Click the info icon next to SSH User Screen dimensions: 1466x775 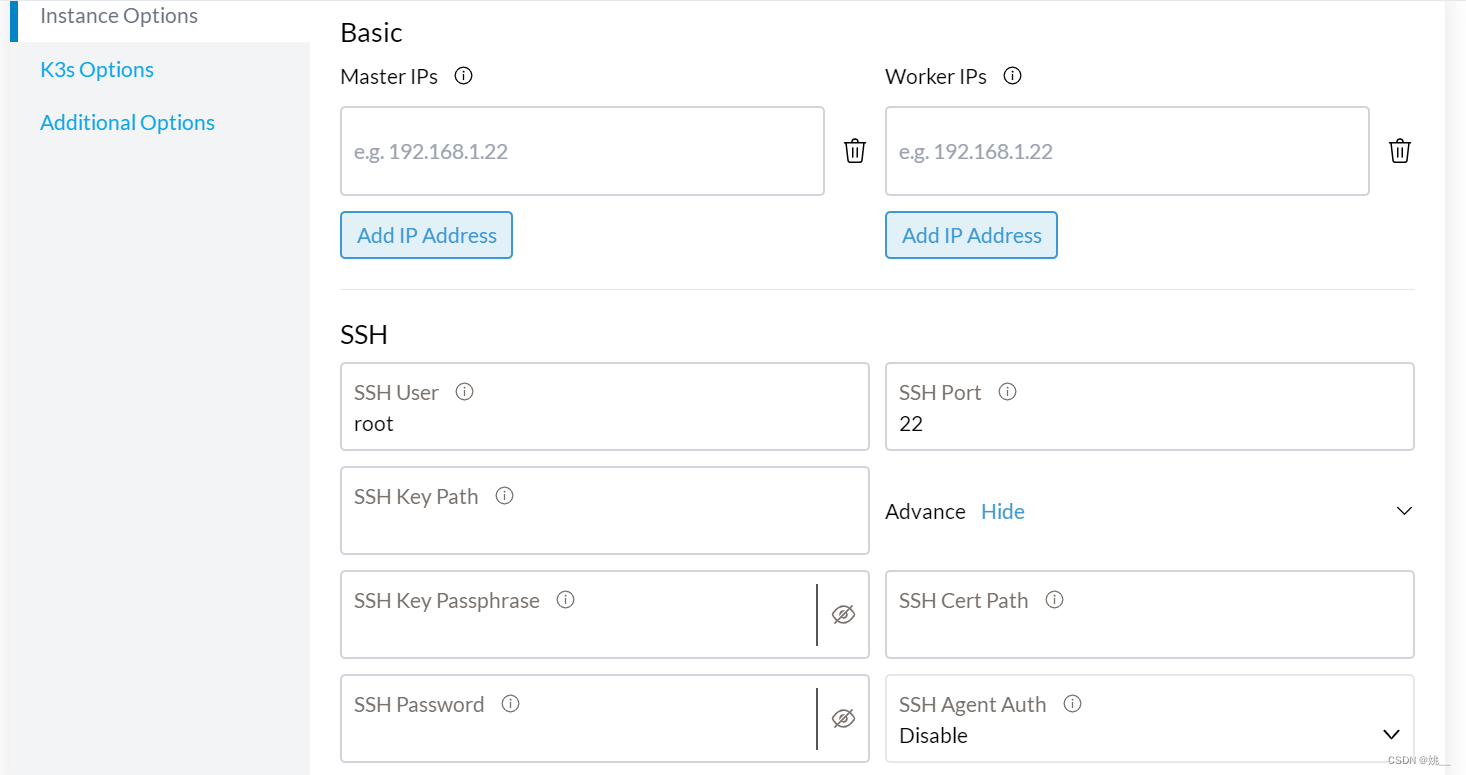(464, 392)
